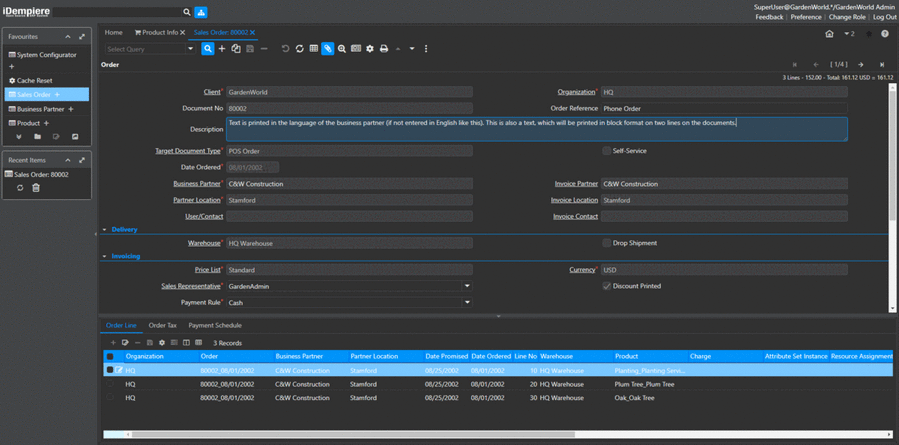
Task: Click the New Record plus icon in toolbar
Action: (x=222, y=49)
